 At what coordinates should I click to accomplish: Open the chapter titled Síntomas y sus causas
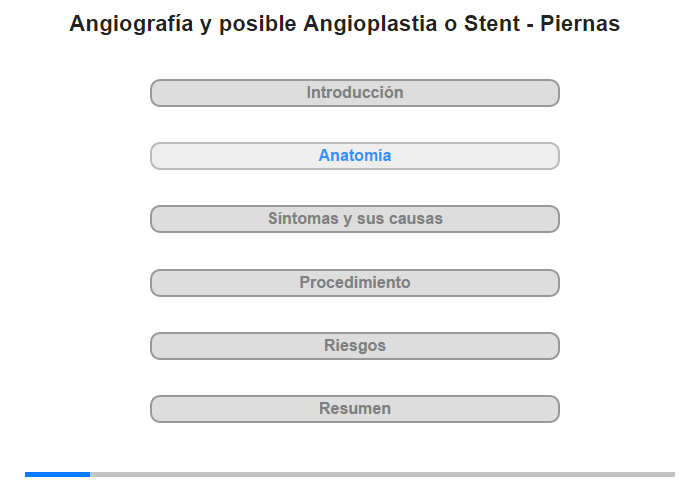(x=355, y=219)
